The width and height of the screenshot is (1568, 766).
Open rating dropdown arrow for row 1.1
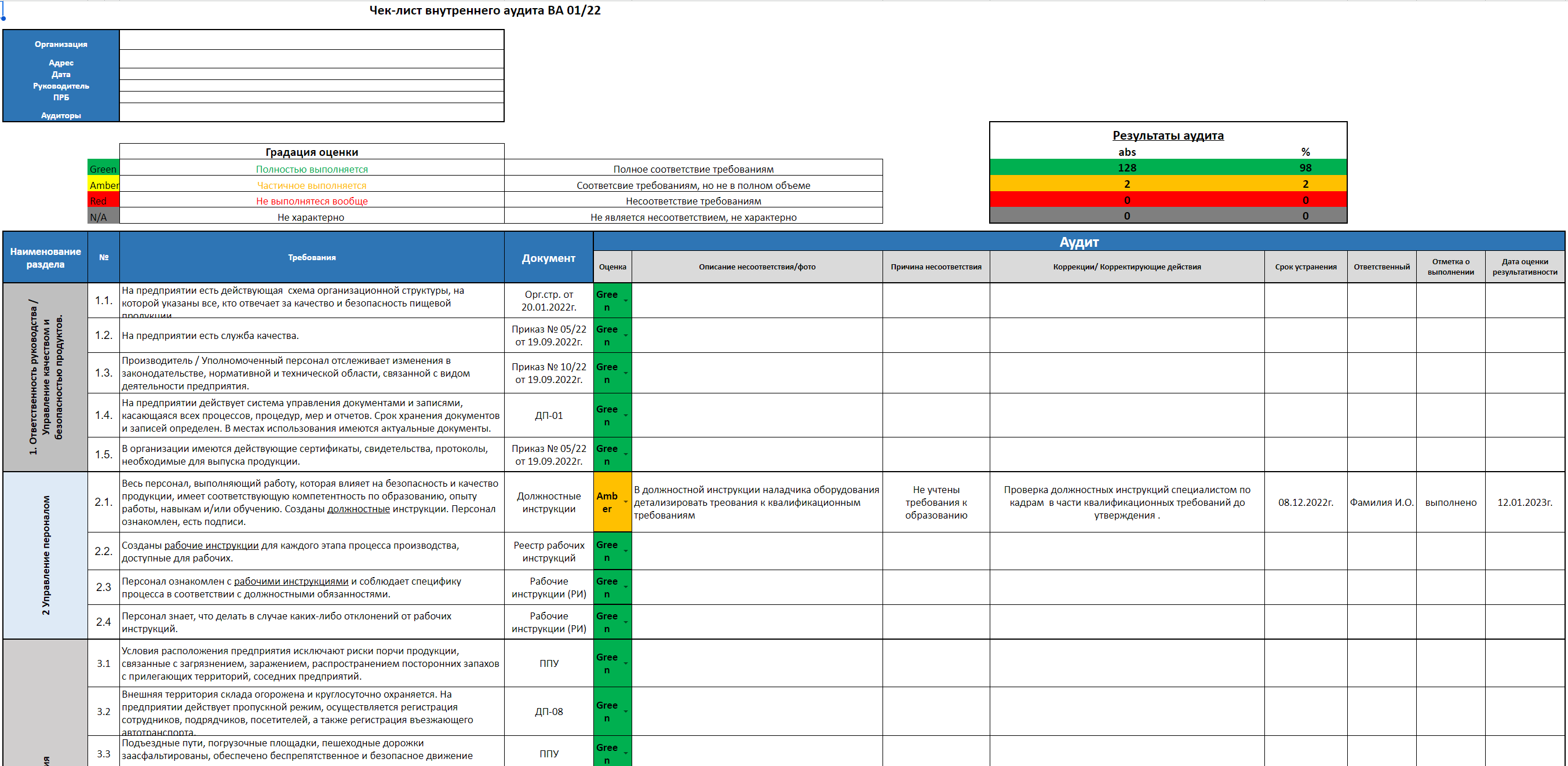(x=625, y=301)
